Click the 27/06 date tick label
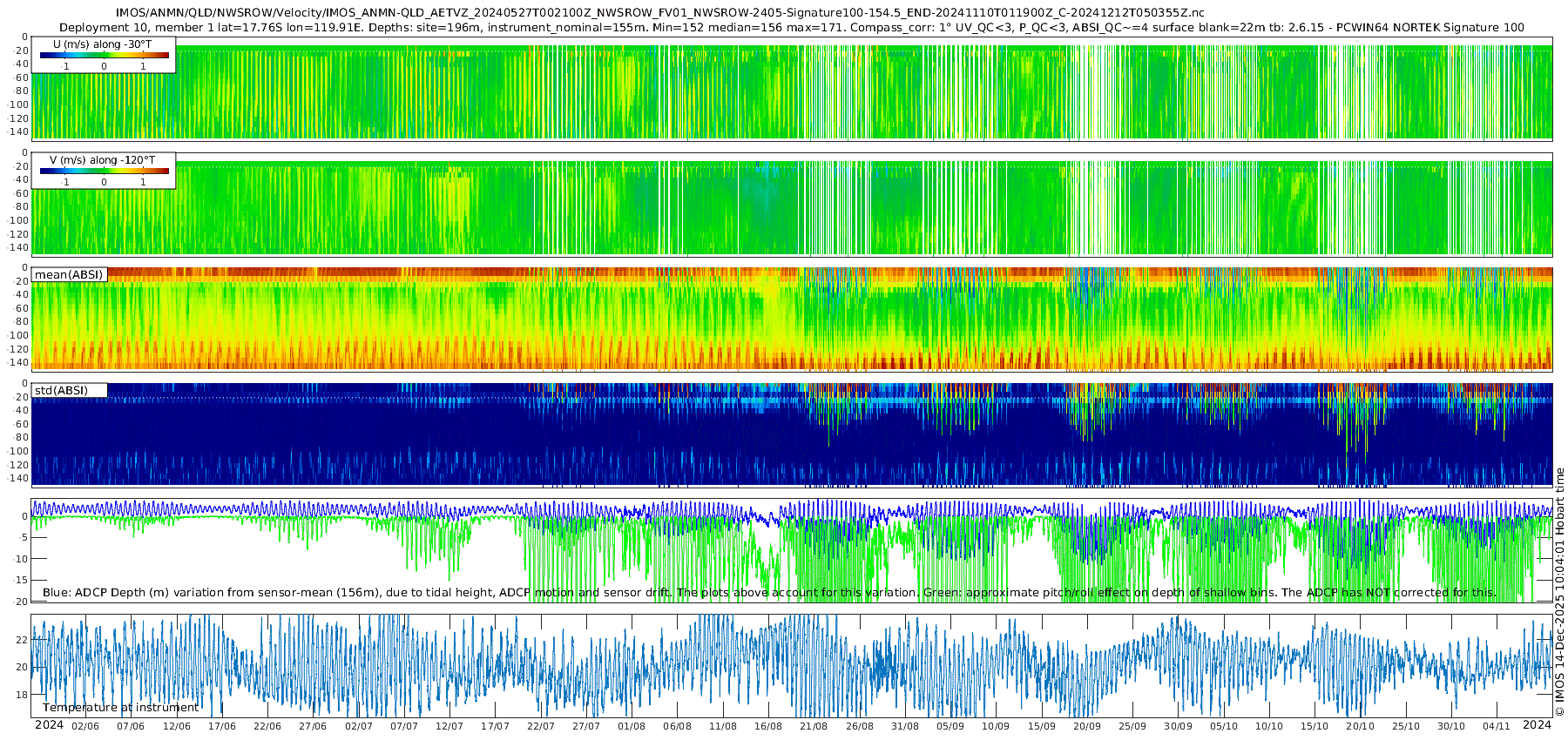The width and height of the screenshot is (1568, 740). (313, 726)
